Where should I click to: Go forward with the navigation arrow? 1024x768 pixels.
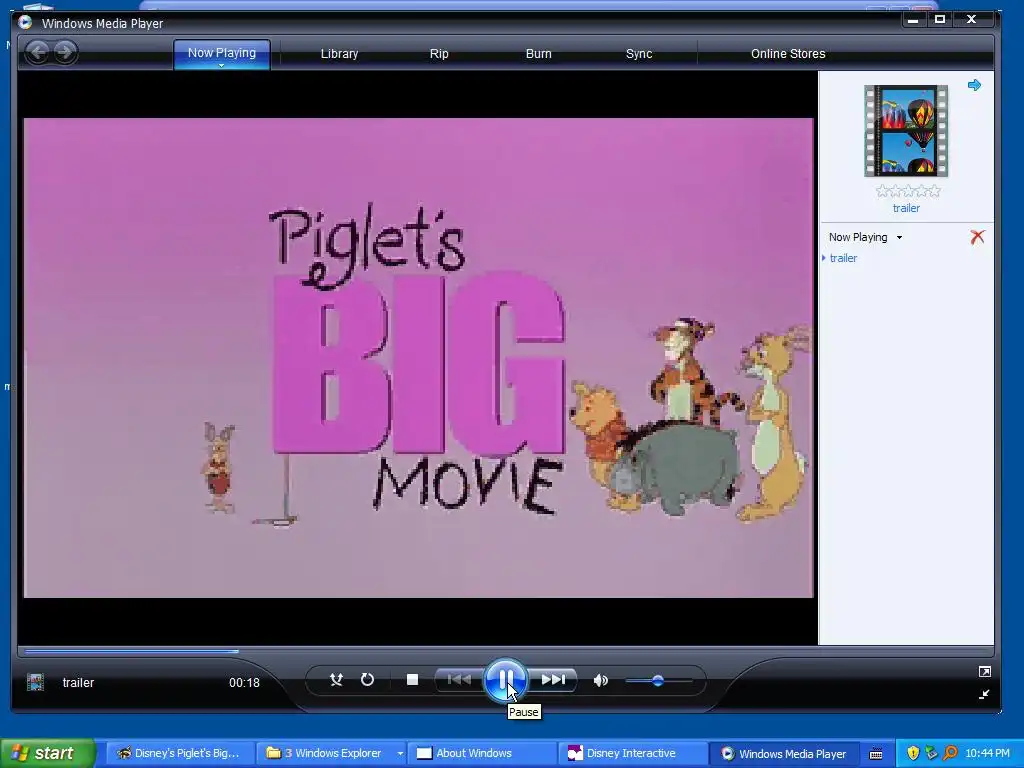click(x=65, y=52)
